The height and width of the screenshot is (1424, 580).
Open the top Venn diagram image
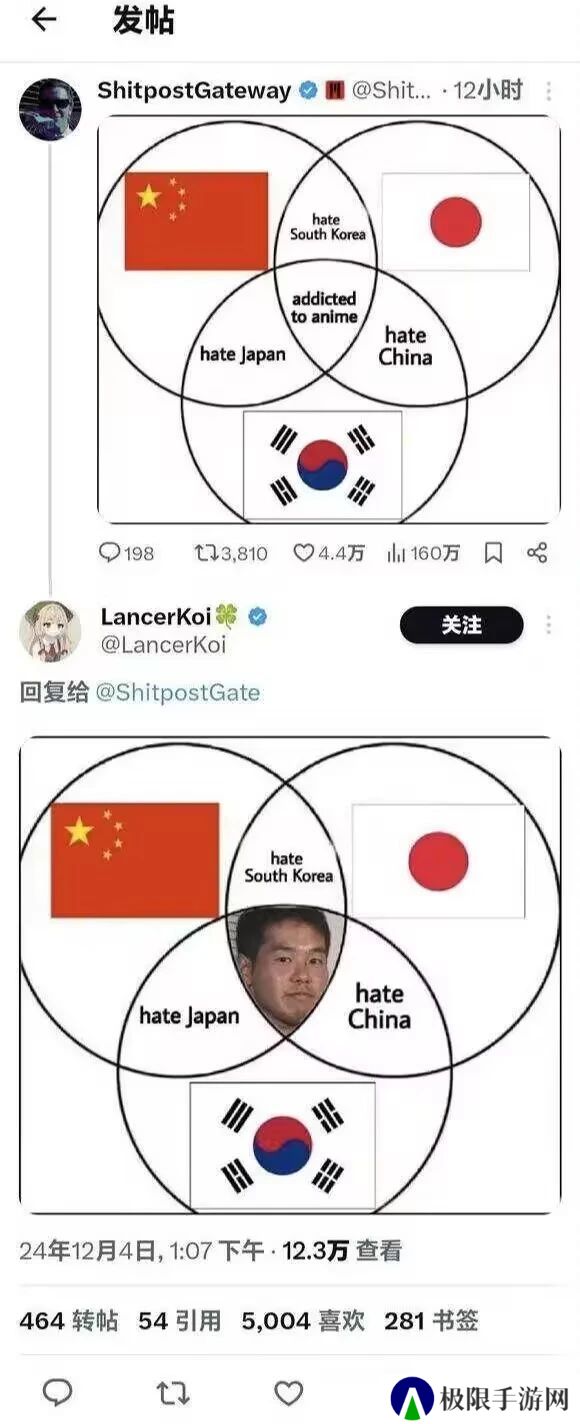point(329,319)
